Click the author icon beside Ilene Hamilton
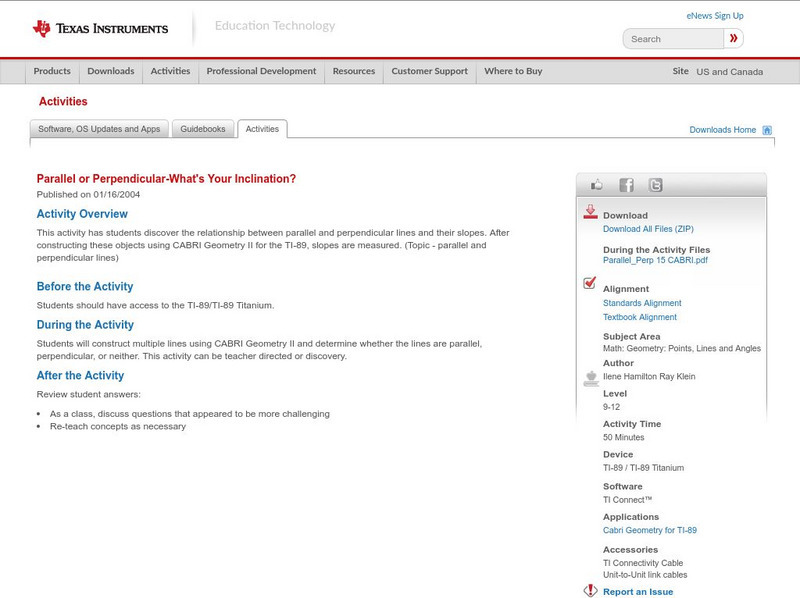 [x=590, y=377]
